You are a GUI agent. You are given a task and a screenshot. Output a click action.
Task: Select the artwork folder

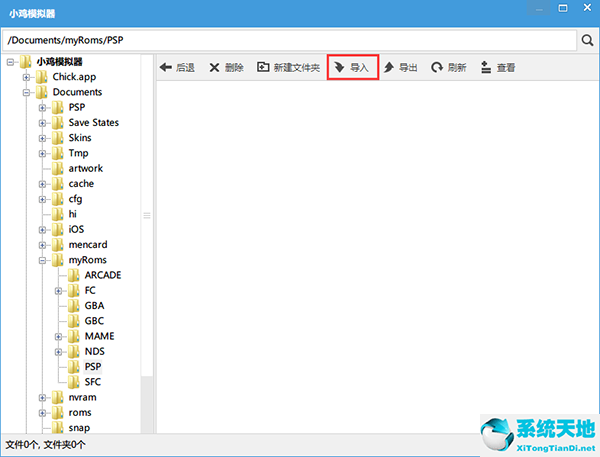click(x=85, y=168)
